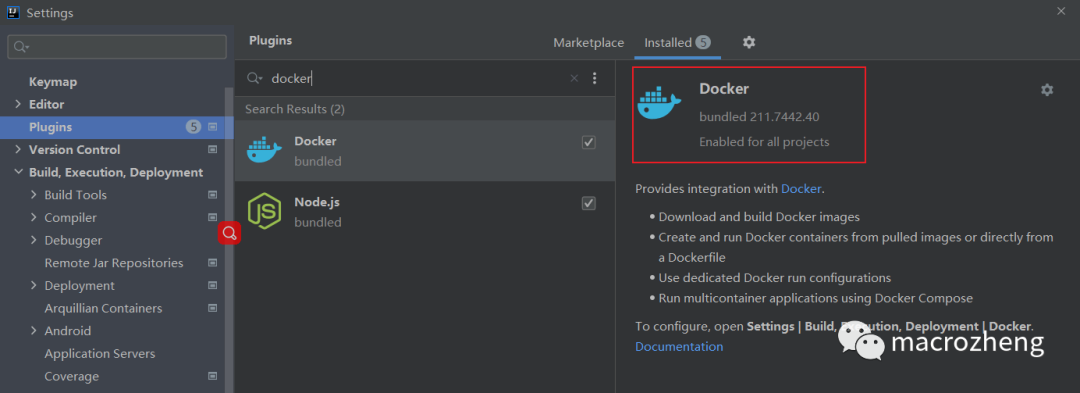Click the Docker whale icon in results

(x=264, y=151)
